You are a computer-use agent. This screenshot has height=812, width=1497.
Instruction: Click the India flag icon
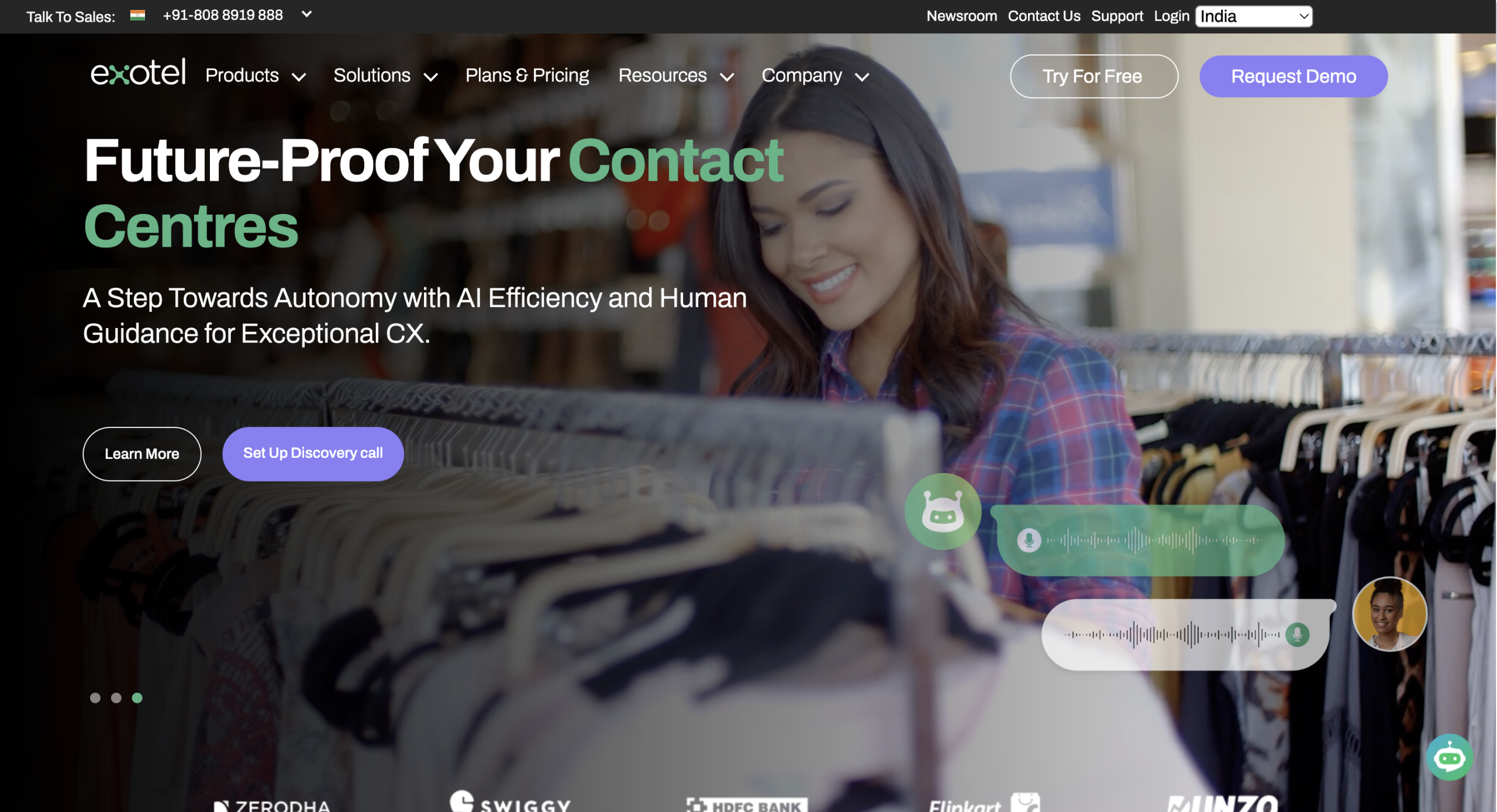[137, 16]
